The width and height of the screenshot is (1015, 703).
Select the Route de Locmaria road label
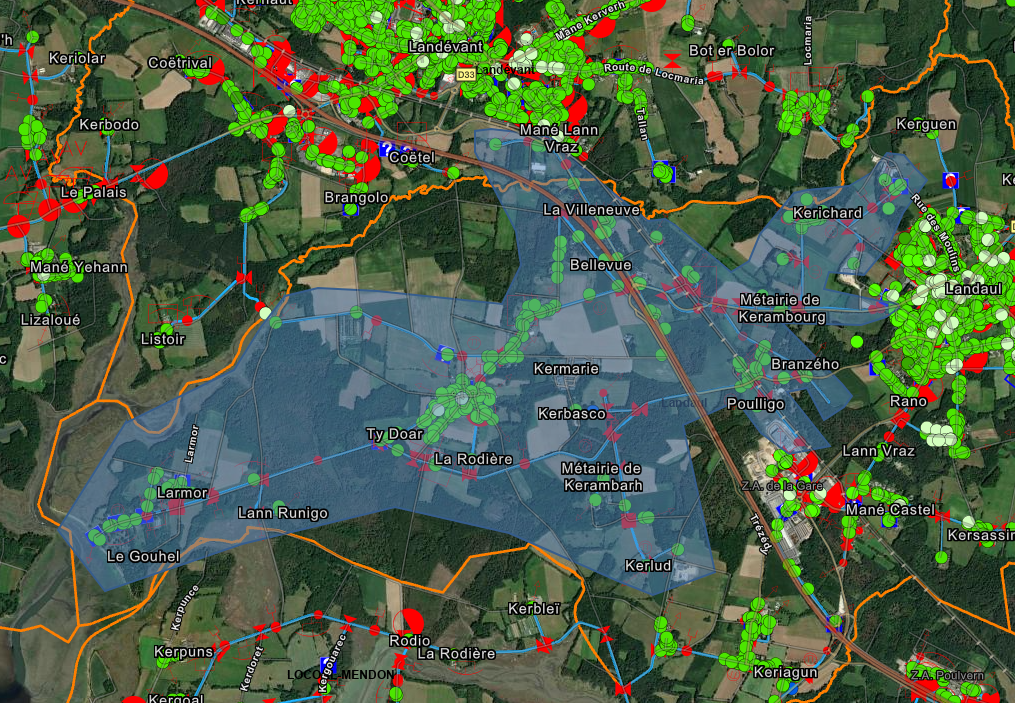(x=654, y=73)
